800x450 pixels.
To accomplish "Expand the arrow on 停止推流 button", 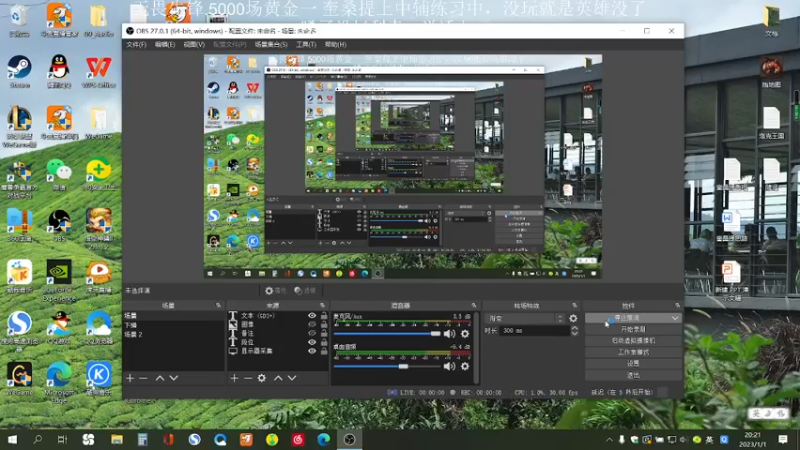I will (675, 318).
